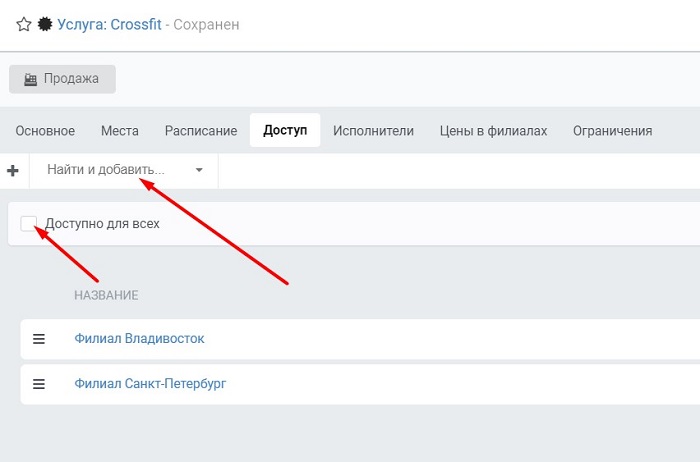Select the Доступ tab

pyautogui.click(x=285, y=130)
